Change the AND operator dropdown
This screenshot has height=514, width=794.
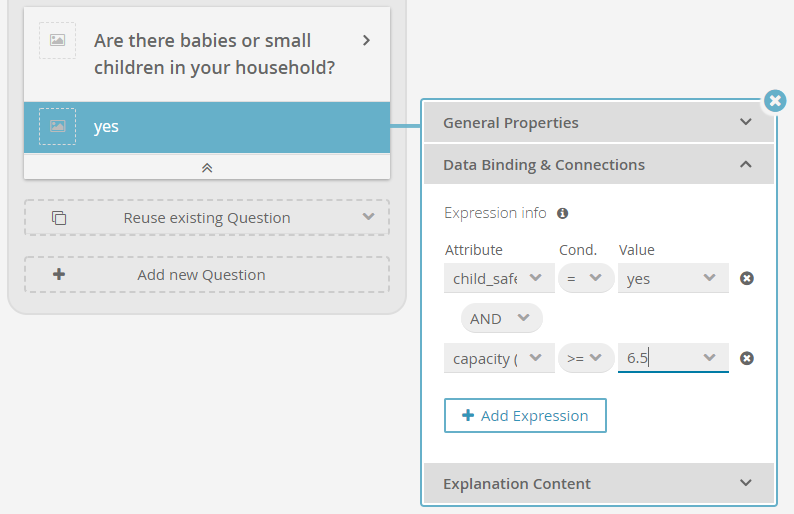501,318
